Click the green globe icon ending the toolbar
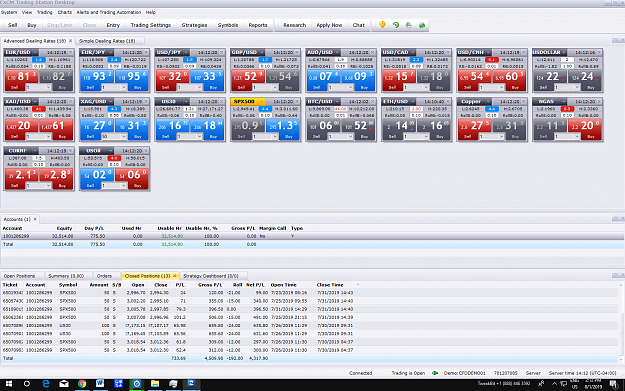Screen dimensions: 625x391 click(422, 25)
